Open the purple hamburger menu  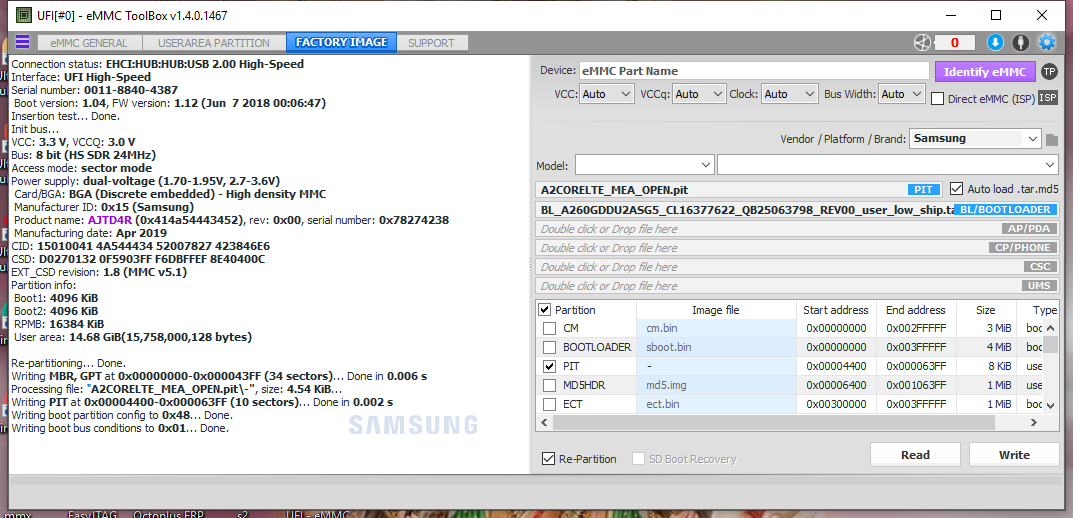click(23, 42)
